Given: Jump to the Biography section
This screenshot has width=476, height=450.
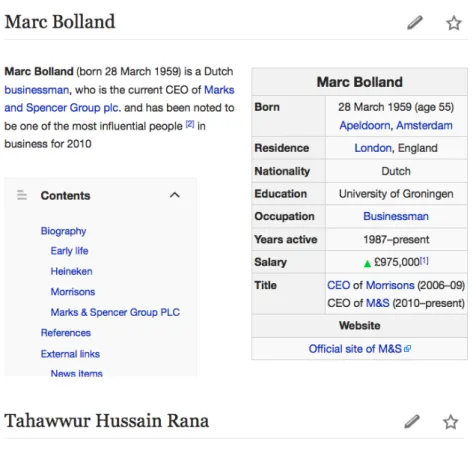Looking at the screenshot, I should 63,231.
